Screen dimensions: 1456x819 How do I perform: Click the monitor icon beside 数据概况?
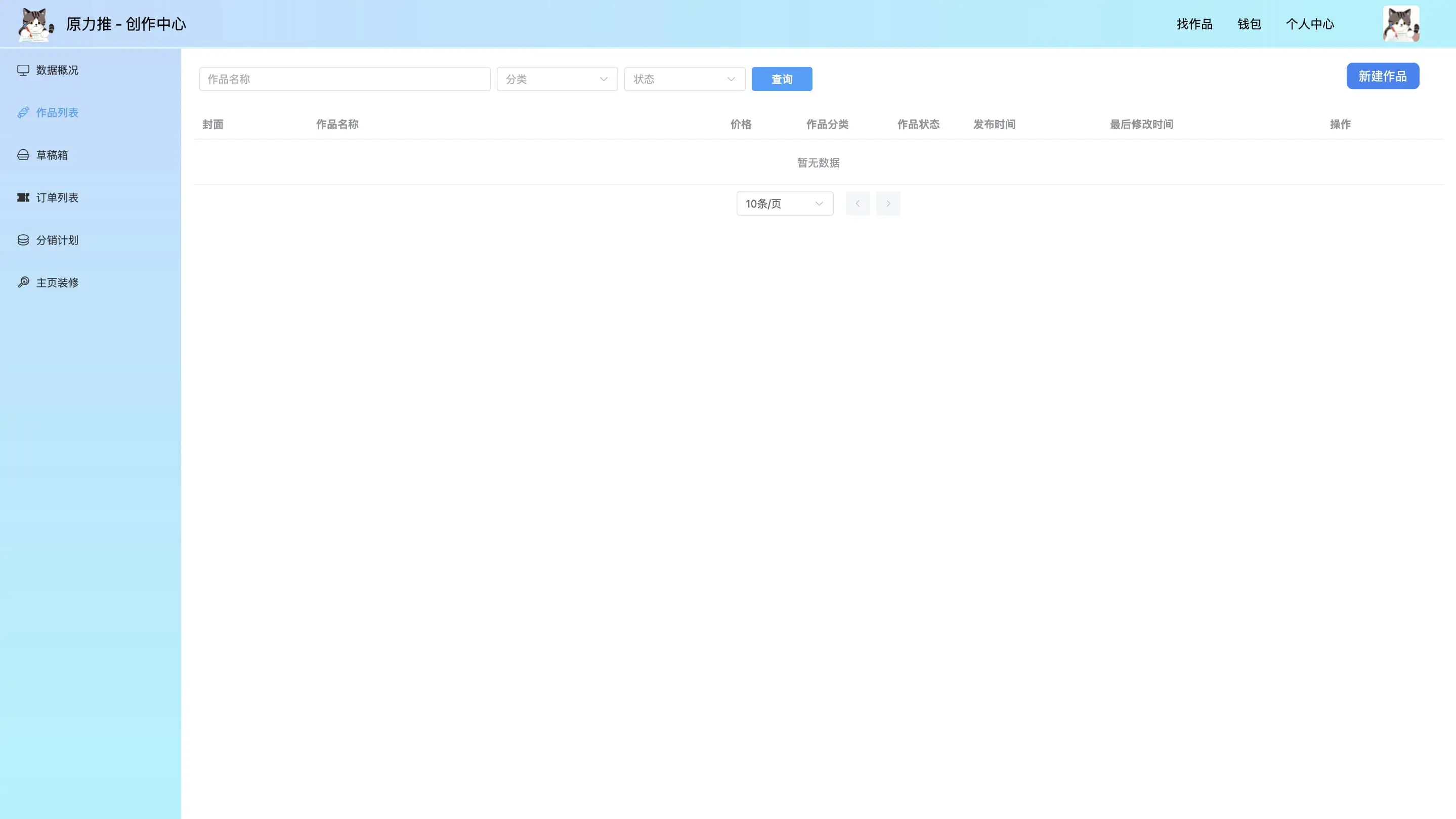(x=23, y=70)
